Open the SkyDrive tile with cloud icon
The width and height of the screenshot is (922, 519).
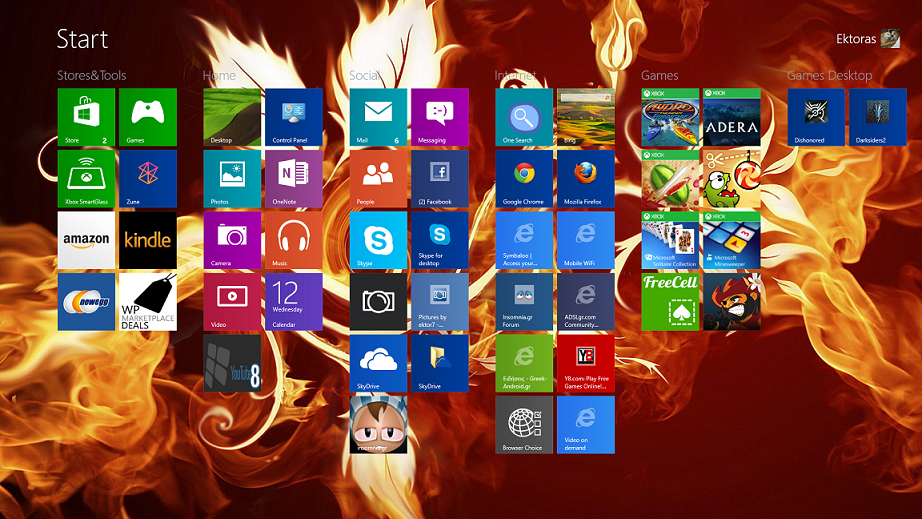378,363
